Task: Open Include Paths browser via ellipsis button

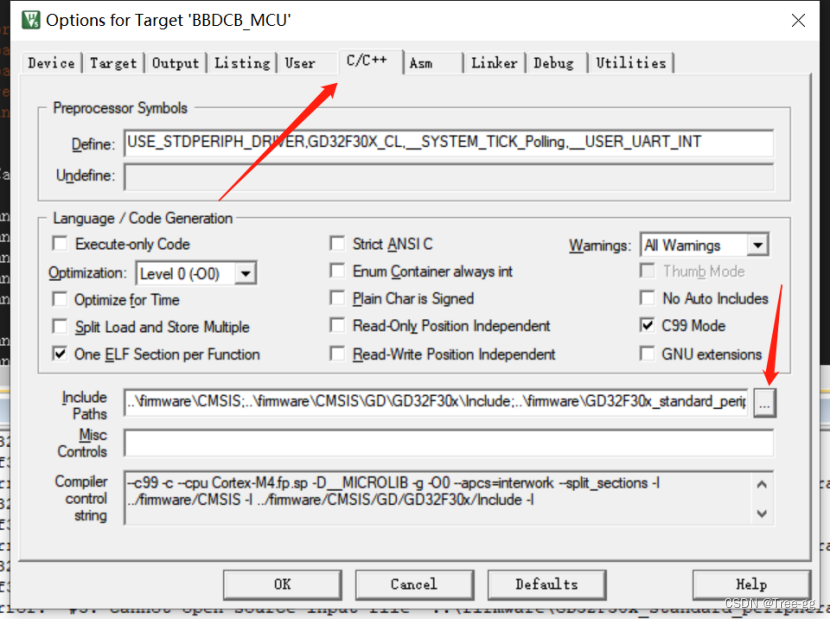Action: tap(764, 402)
